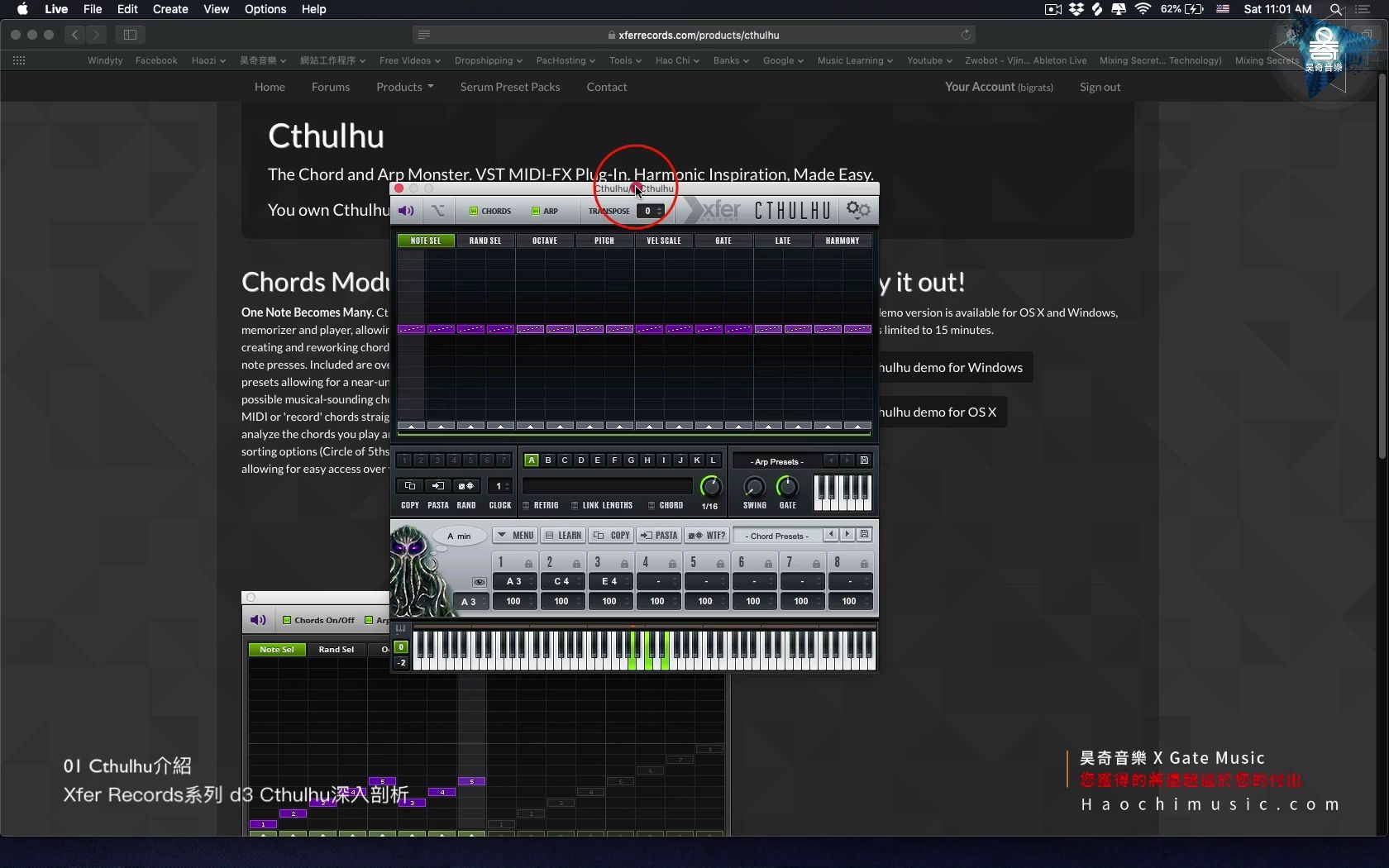1389x868 pixels.
Task: Open Safari favorites grid icon
Action: click(x=19, y=60)
